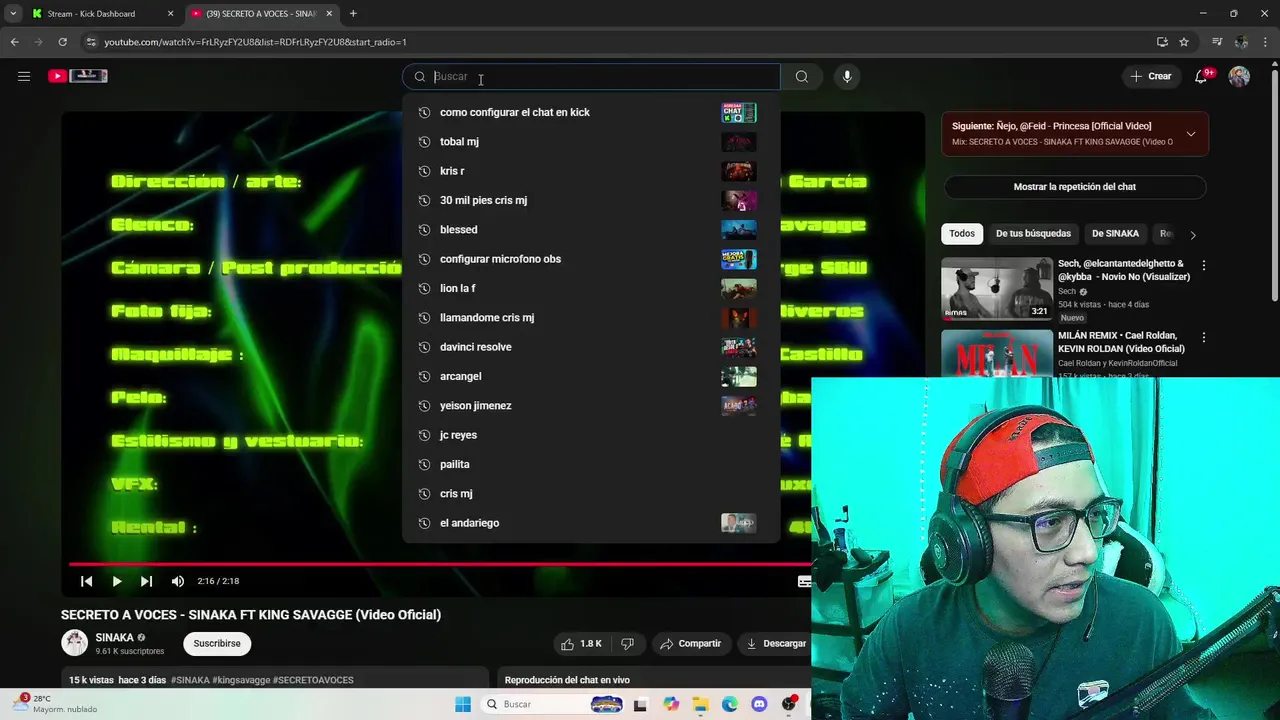
Task: Go to the YouTube home logo
Action: [78, 76]
